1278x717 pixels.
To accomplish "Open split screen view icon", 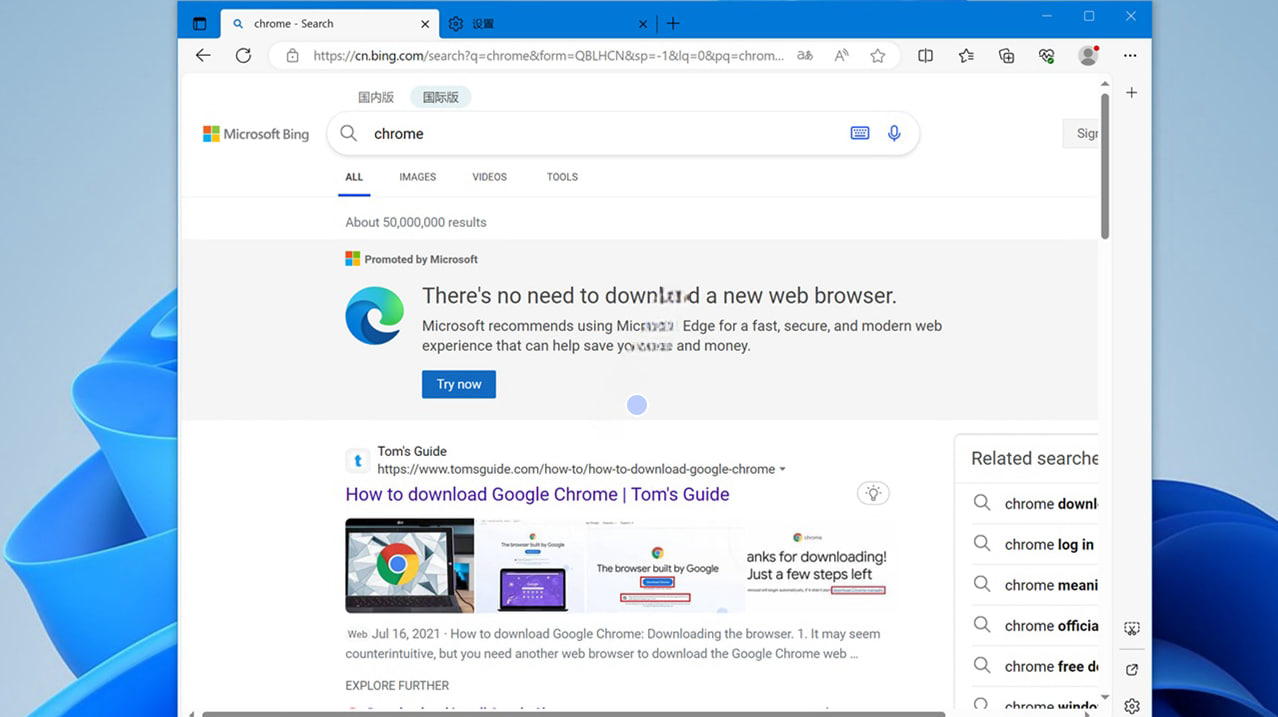I will pos(926,56).
